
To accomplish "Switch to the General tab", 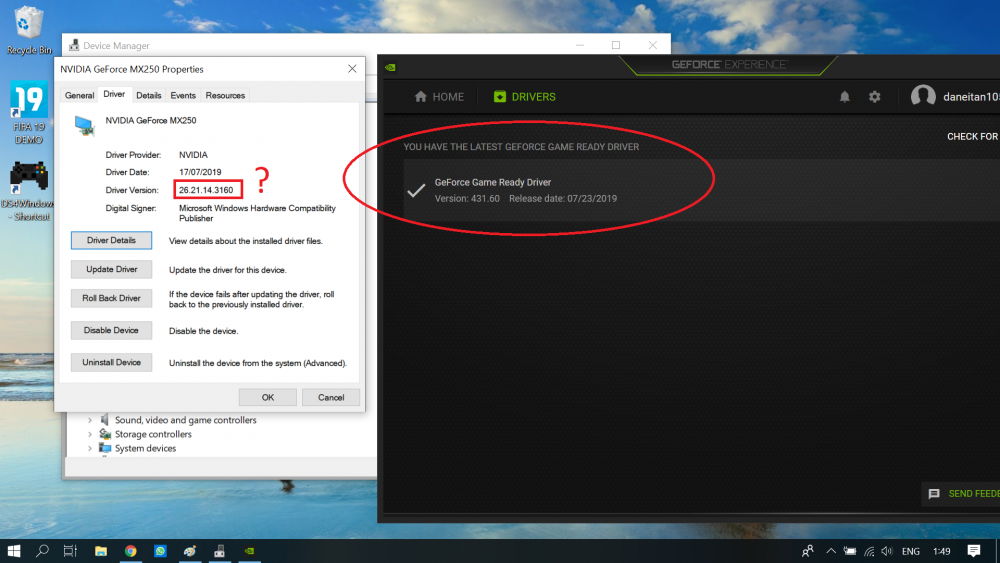I will (x=79, y=96).
